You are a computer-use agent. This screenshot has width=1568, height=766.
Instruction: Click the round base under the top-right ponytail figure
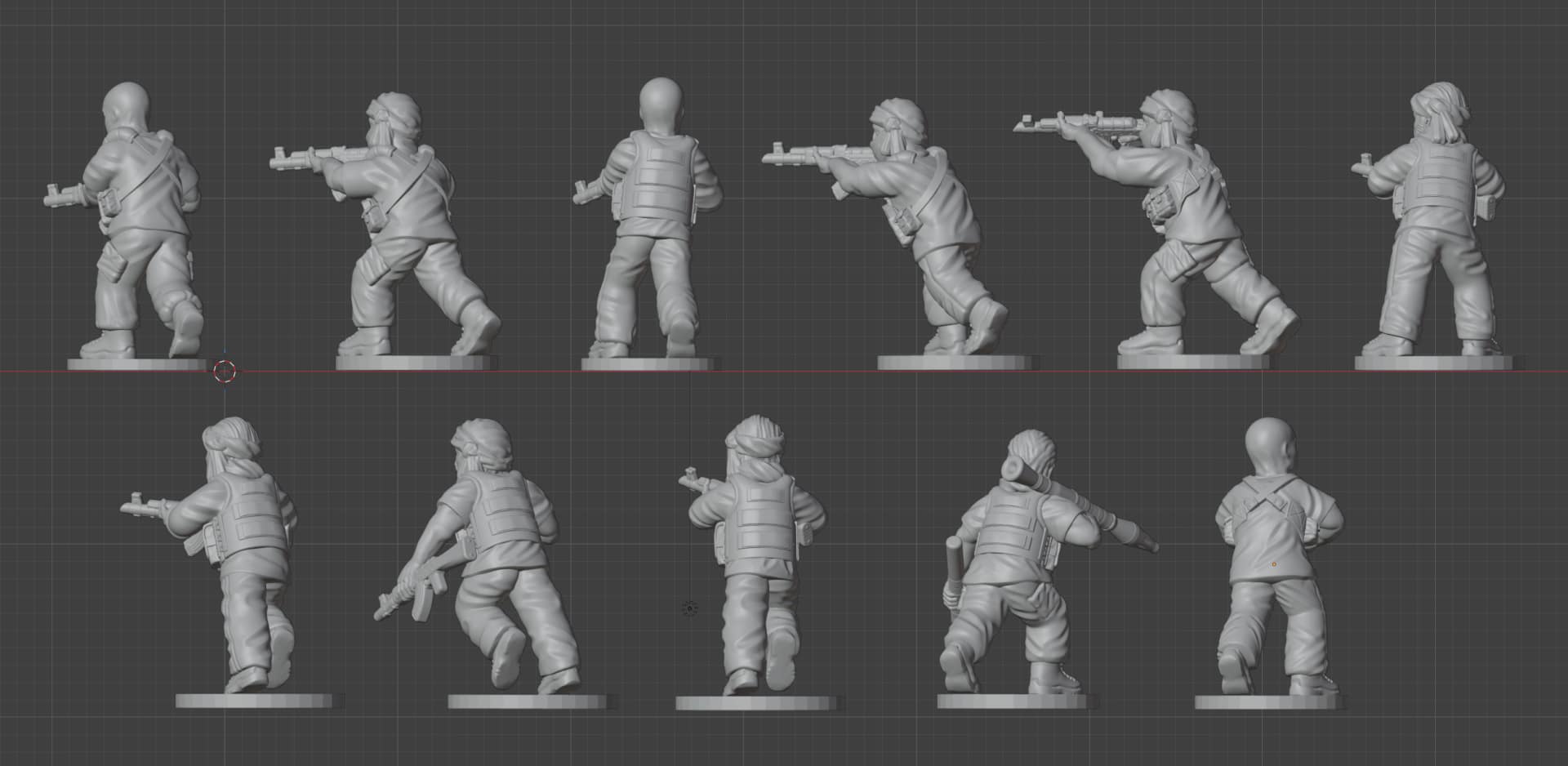(x=1434, y=363)
